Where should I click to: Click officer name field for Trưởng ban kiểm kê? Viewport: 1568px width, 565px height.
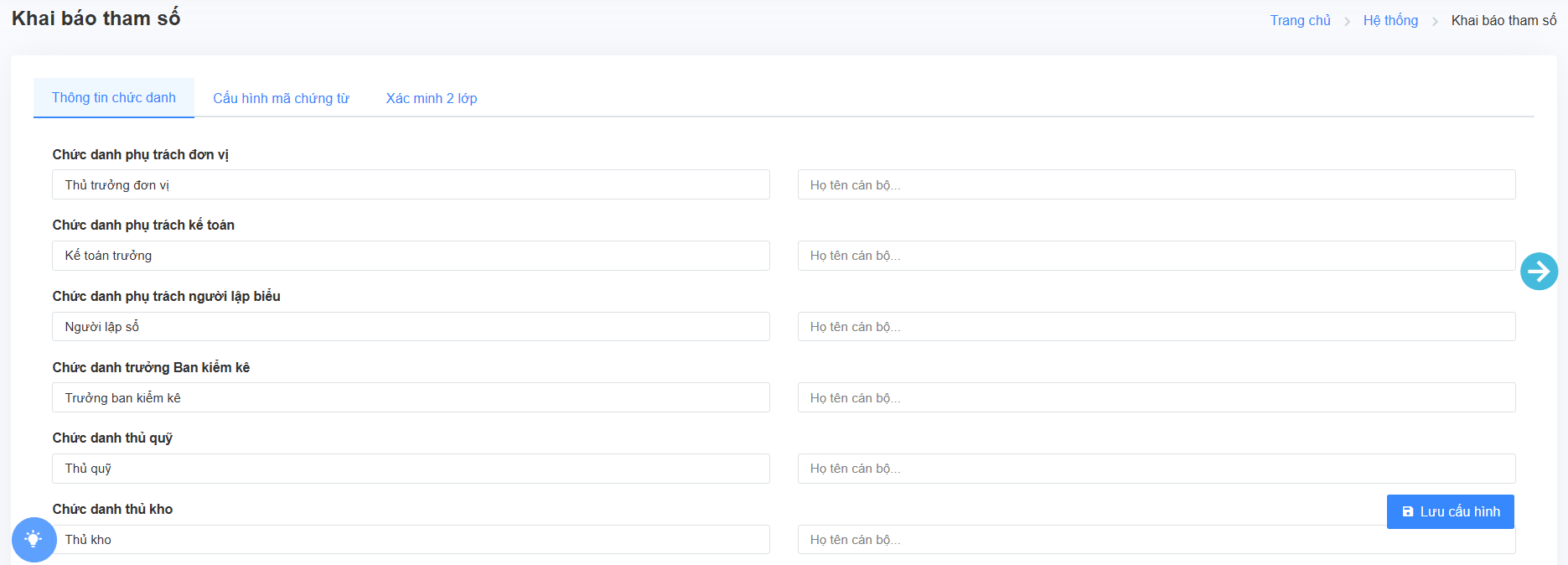1156,397
